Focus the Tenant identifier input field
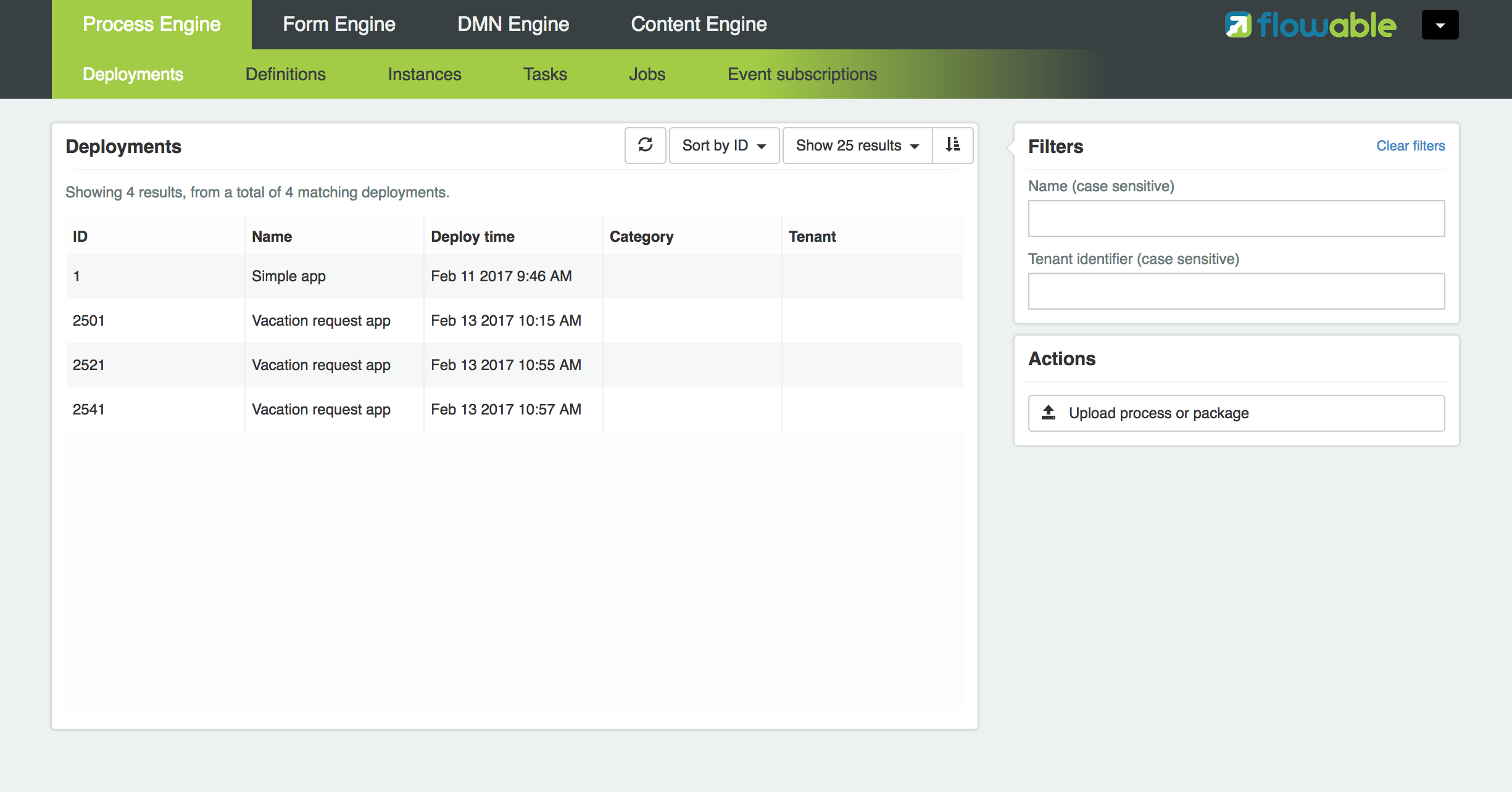The image size is (1512, 792). tap(1236, 291)
